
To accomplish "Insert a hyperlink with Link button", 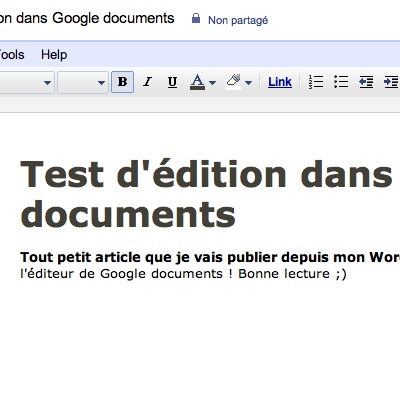I will (280, 82).
